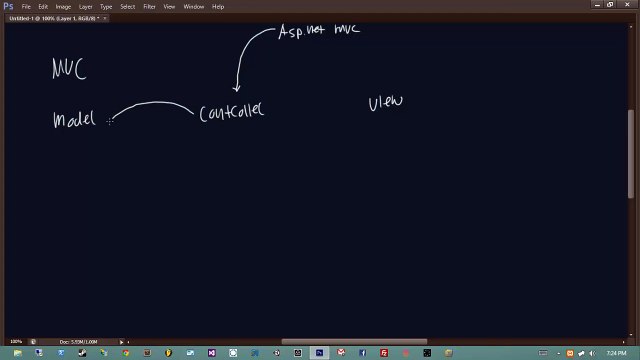Open the Type menu
The image size is (640, 360).
pos(106,7)
